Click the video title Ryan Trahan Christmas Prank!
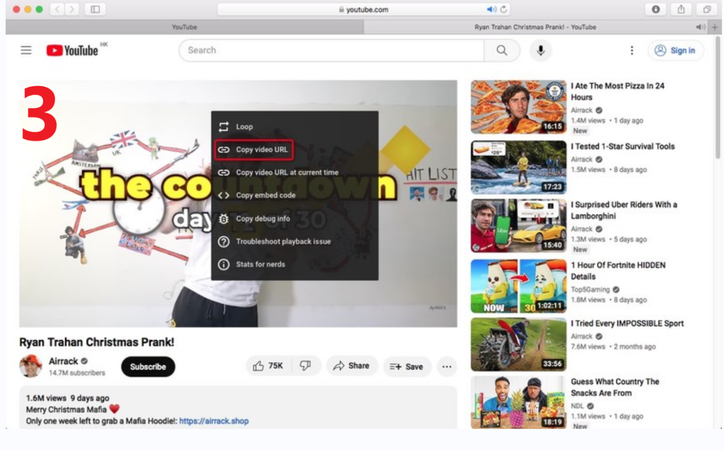Screen dimensions: 724x450 [x=97, y=342]
